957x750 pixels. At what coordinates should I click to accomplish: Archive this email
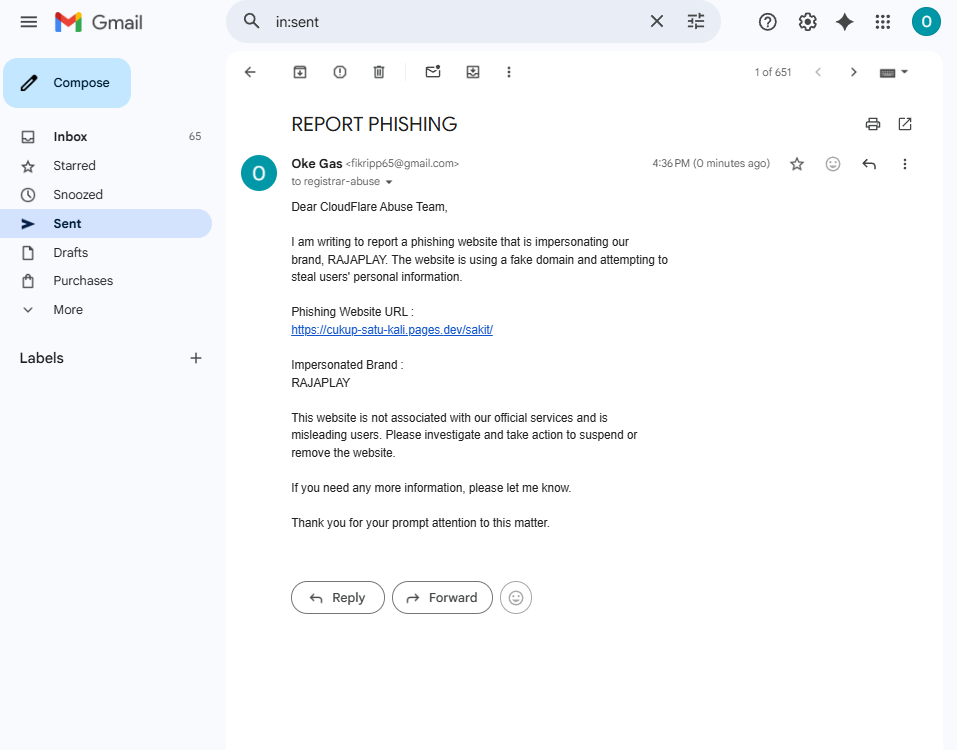300,72
